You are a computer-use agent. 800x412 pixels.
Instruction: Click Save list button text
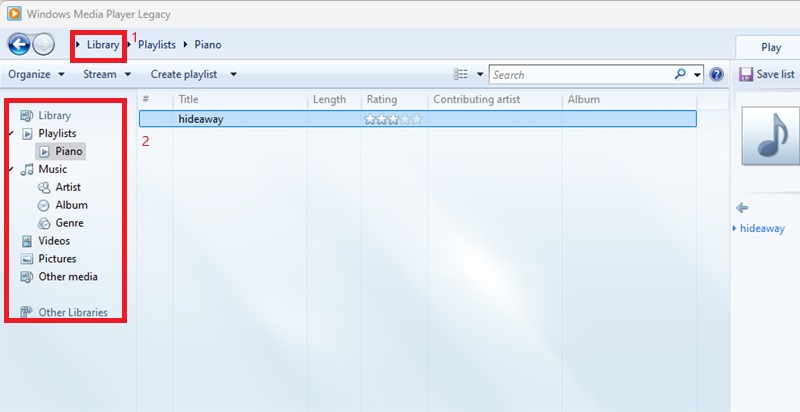pos(776,74)
